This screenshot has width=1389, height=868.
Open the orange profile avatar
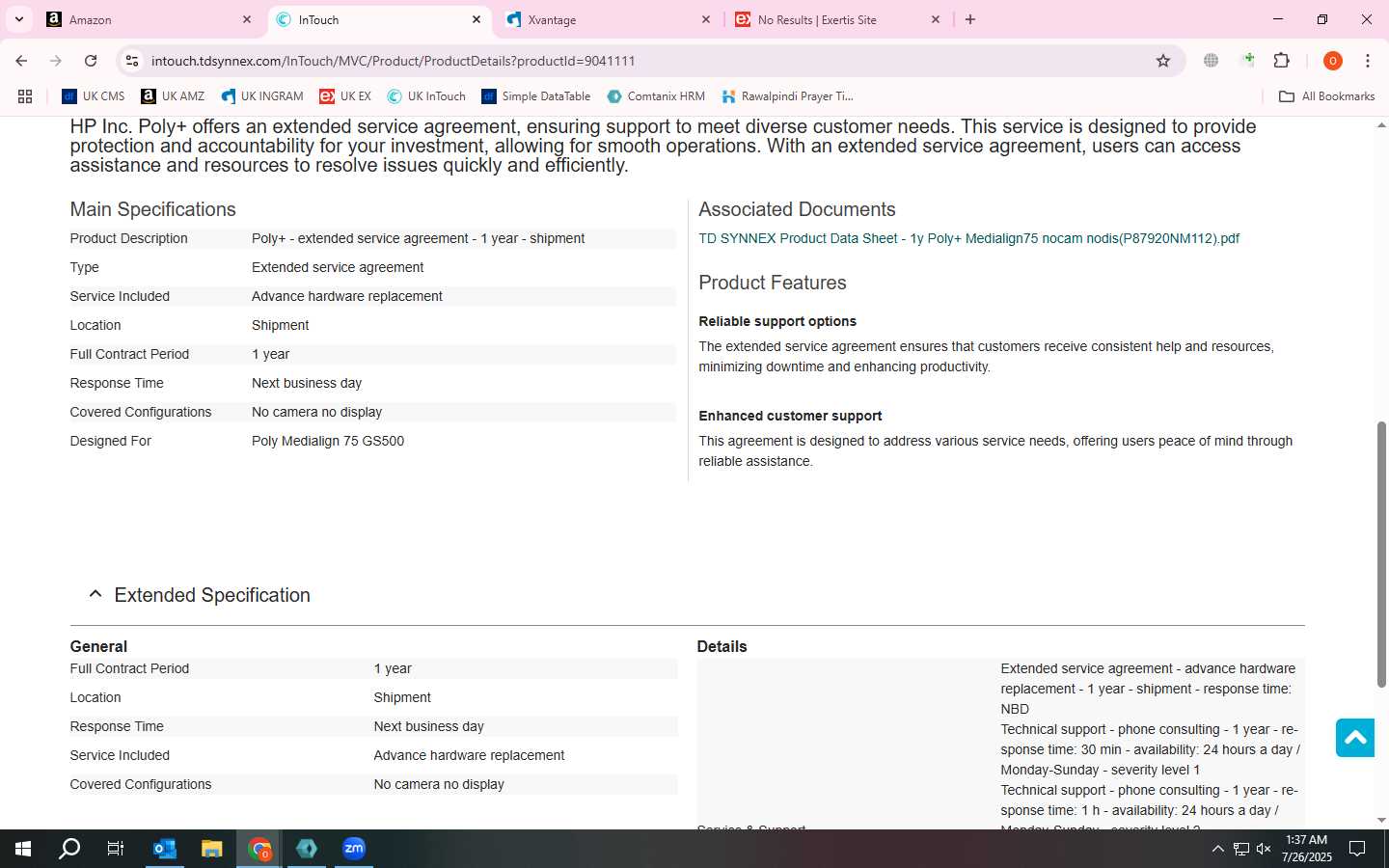point(1333,61)
